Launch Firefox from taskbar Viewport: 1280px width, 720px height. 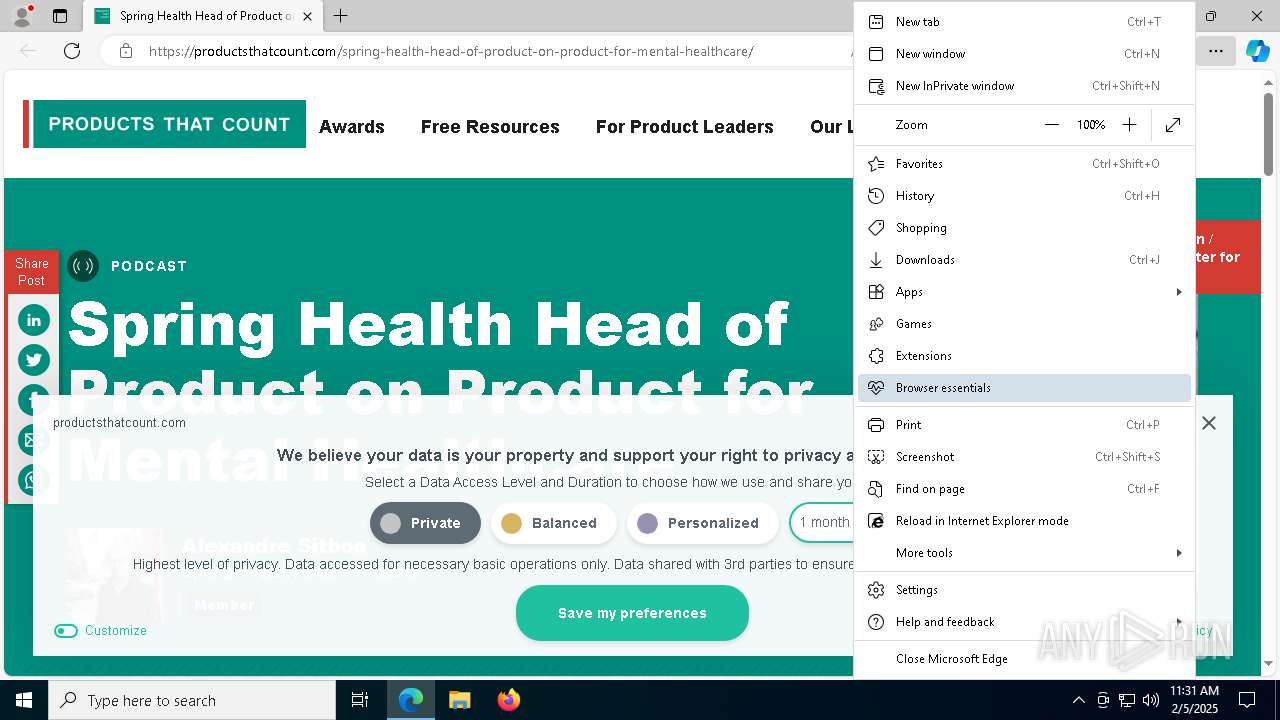click(509, 700)
